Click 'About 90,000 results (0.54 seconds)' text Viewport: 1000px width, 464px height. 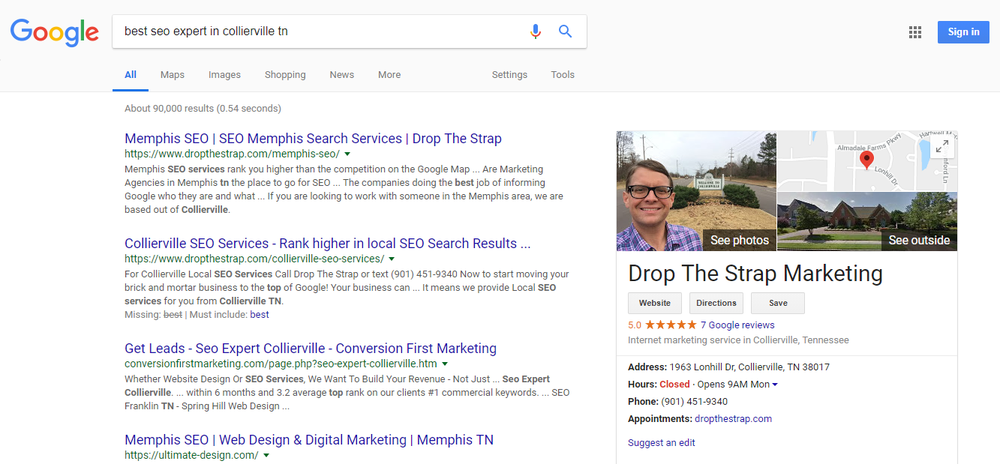(203, 108)
